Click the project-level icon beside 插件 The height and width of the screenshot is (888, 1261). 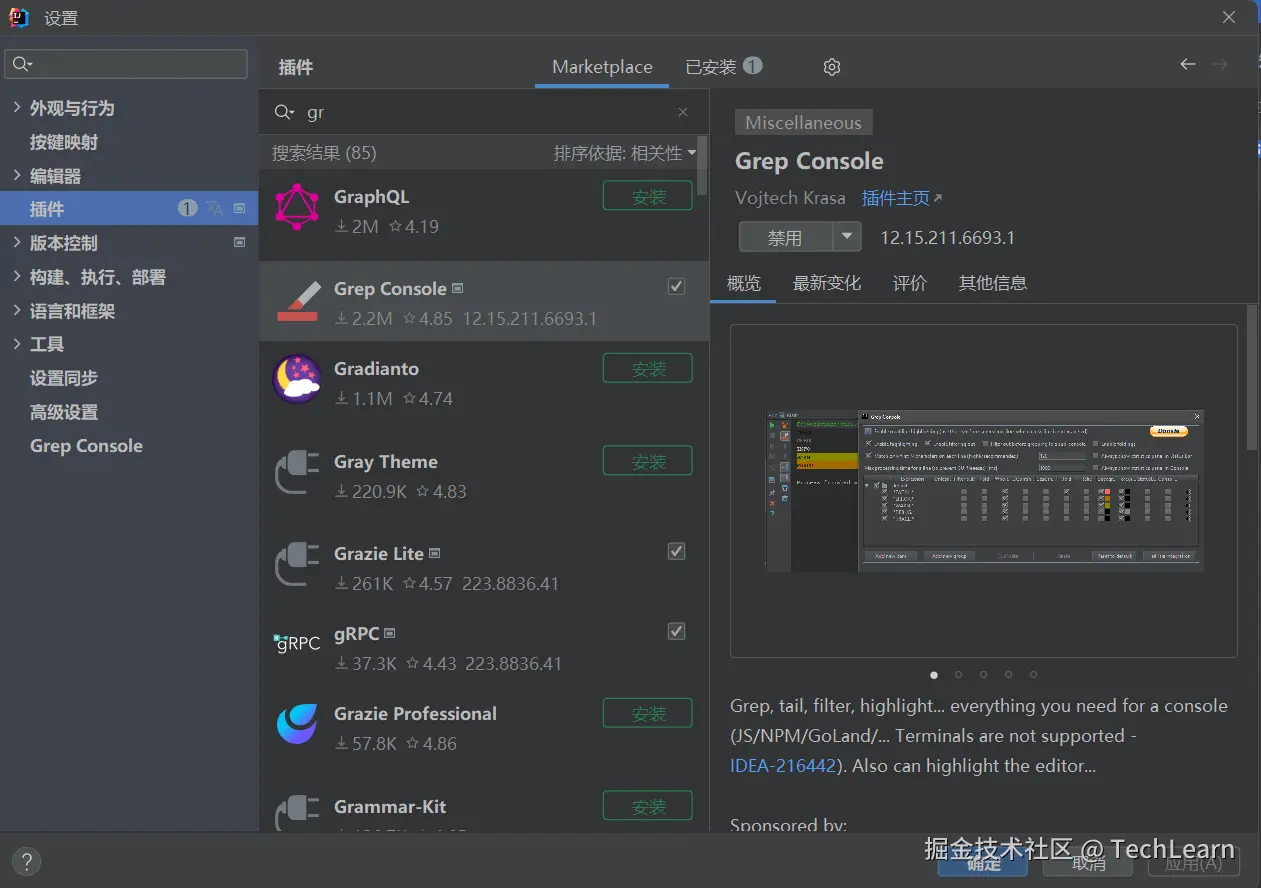pos(240,208)
